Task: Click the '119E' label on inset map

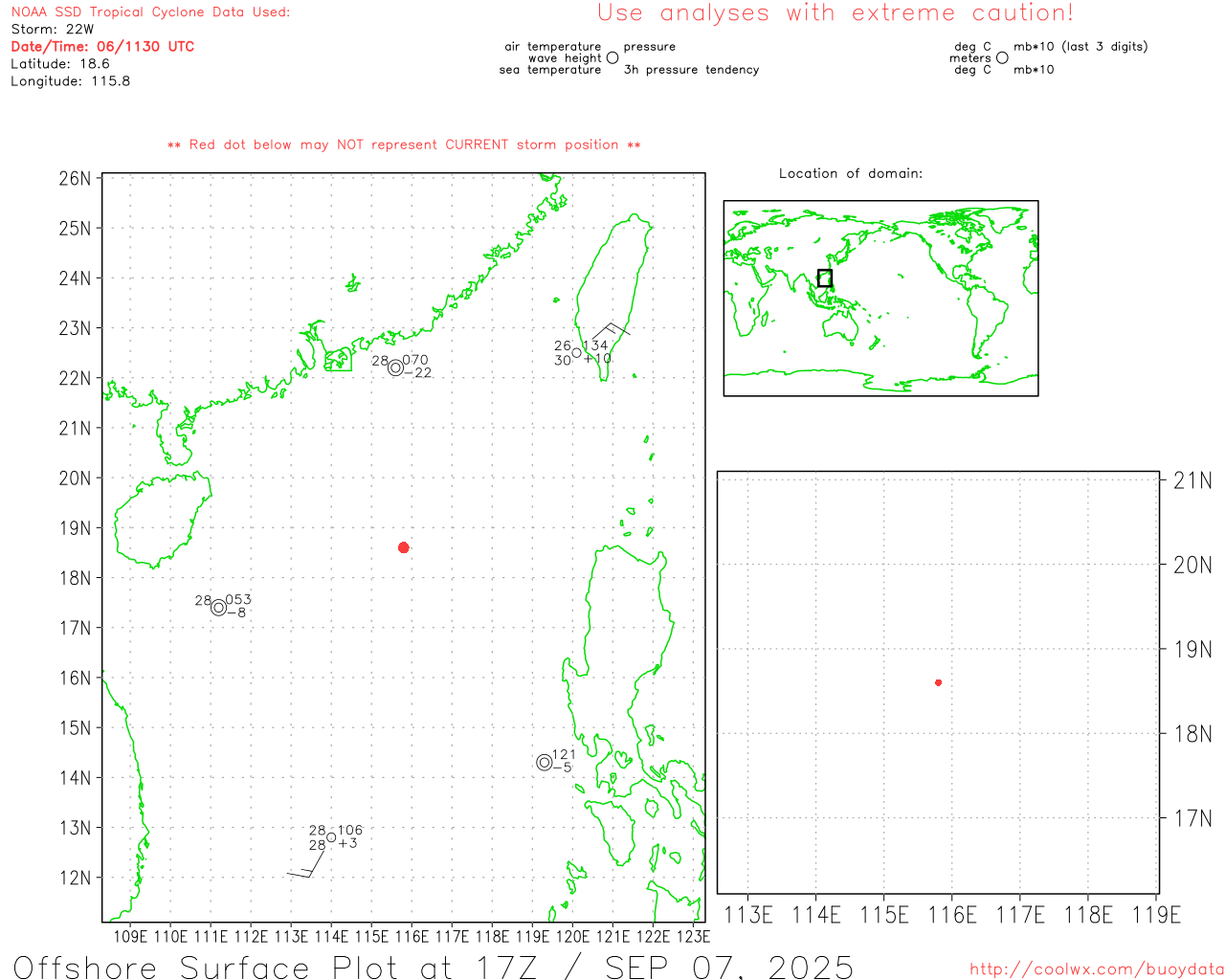Action: (1156, 915)
